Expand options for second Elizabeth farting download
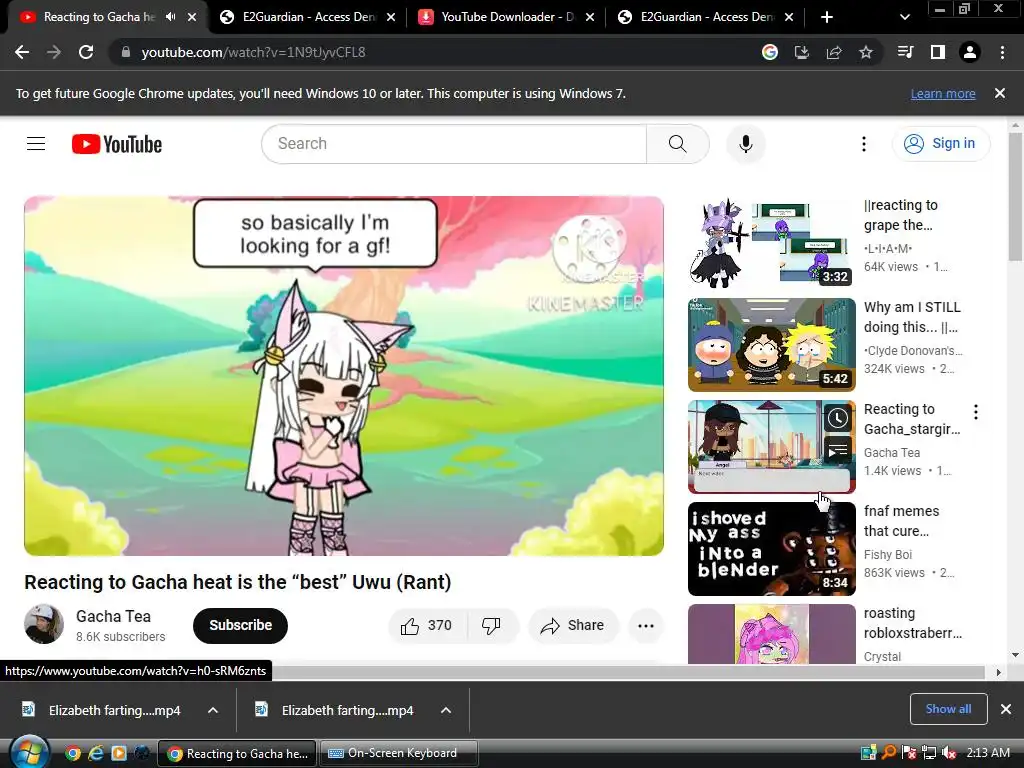 (x=446, y=710)
